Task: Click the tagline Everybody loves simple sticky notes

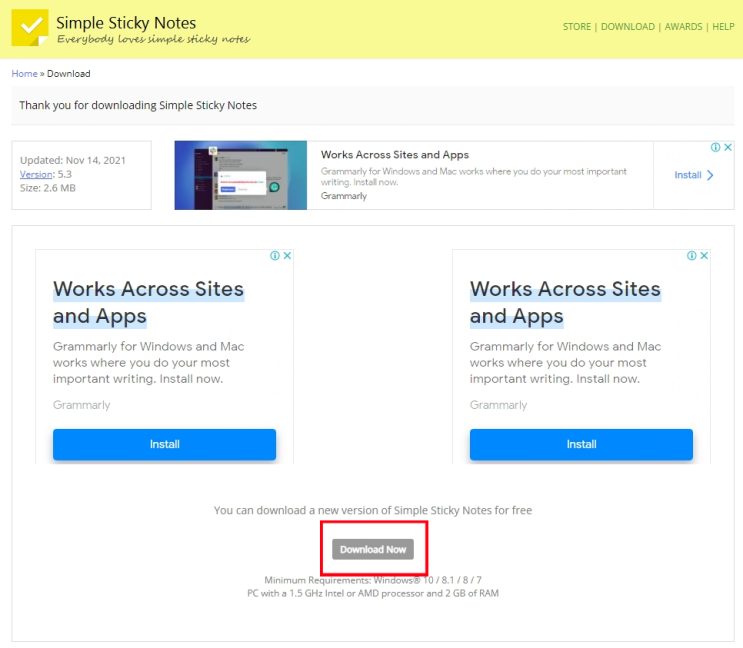Action: (154, 39)
